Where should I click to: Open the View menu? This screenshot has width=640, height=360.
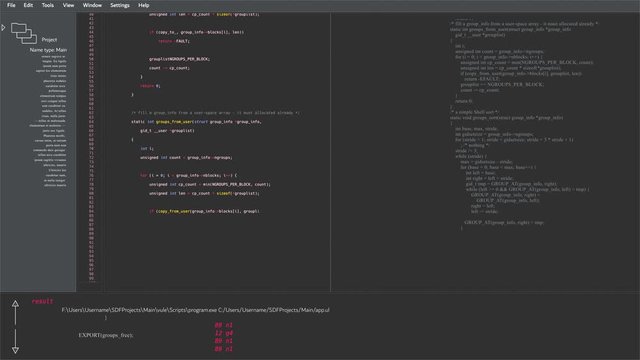68,5
